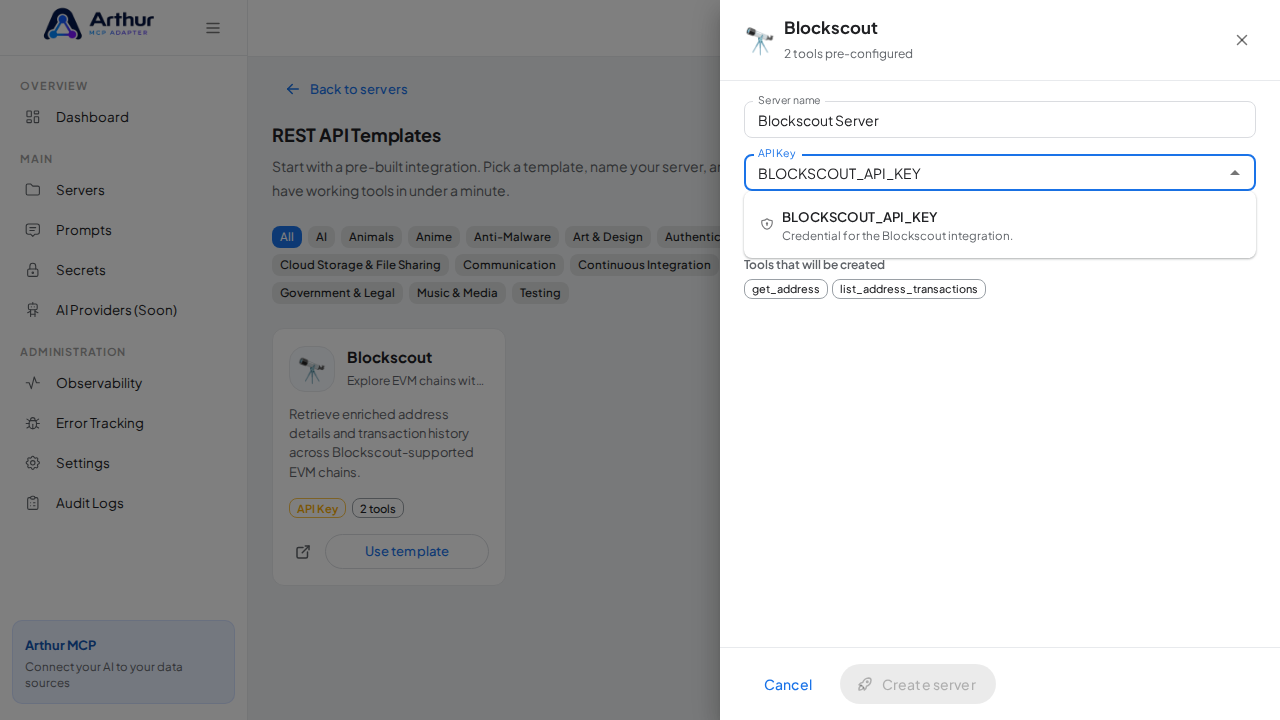Screen dimensions: 1280x720
Task: Select the Music & Media filter chip
Action: tap(457, 293)
